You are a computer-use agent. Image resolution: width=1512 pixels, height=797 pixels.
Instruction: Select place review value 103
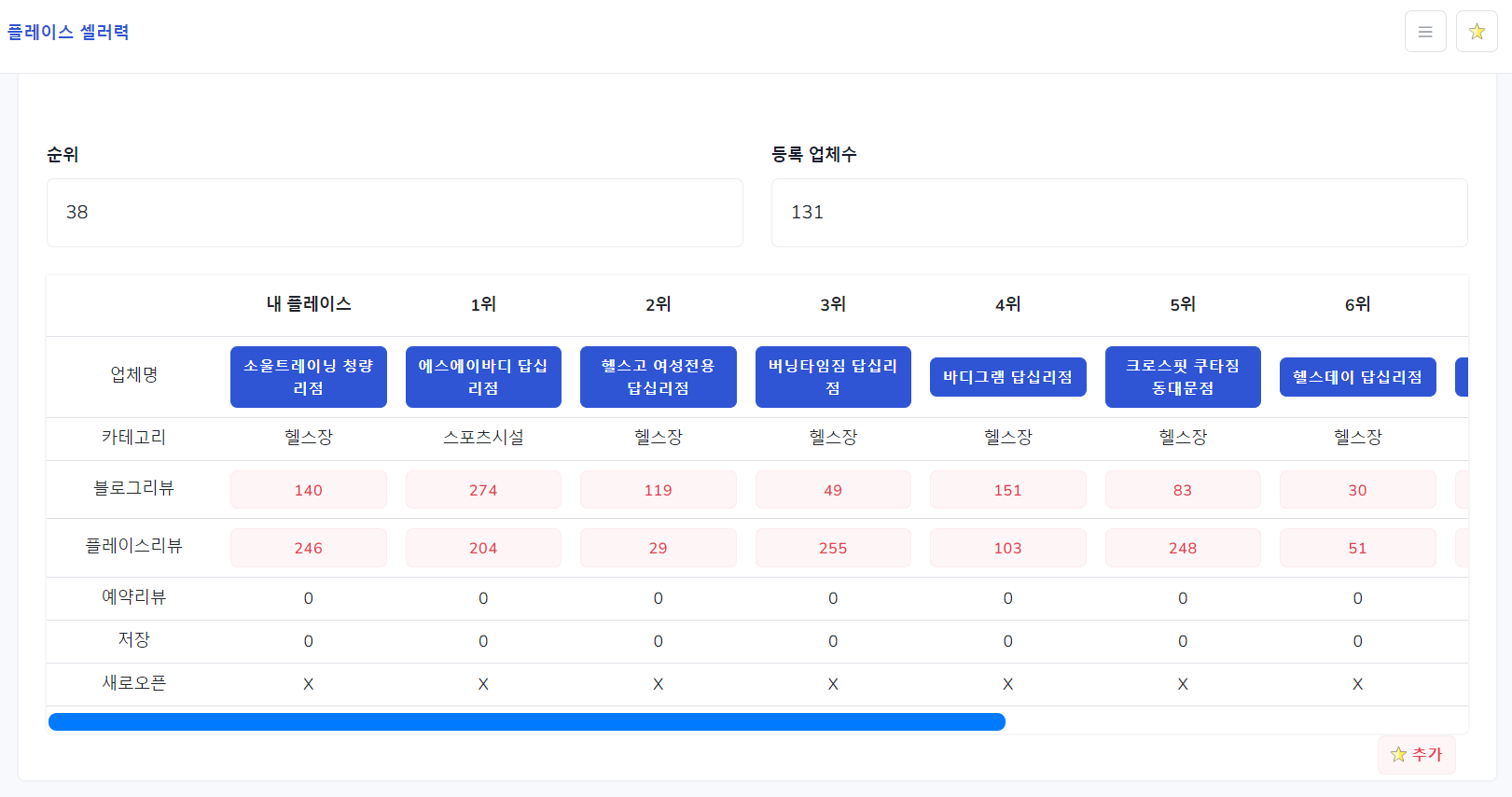[x=1008, y=548]
